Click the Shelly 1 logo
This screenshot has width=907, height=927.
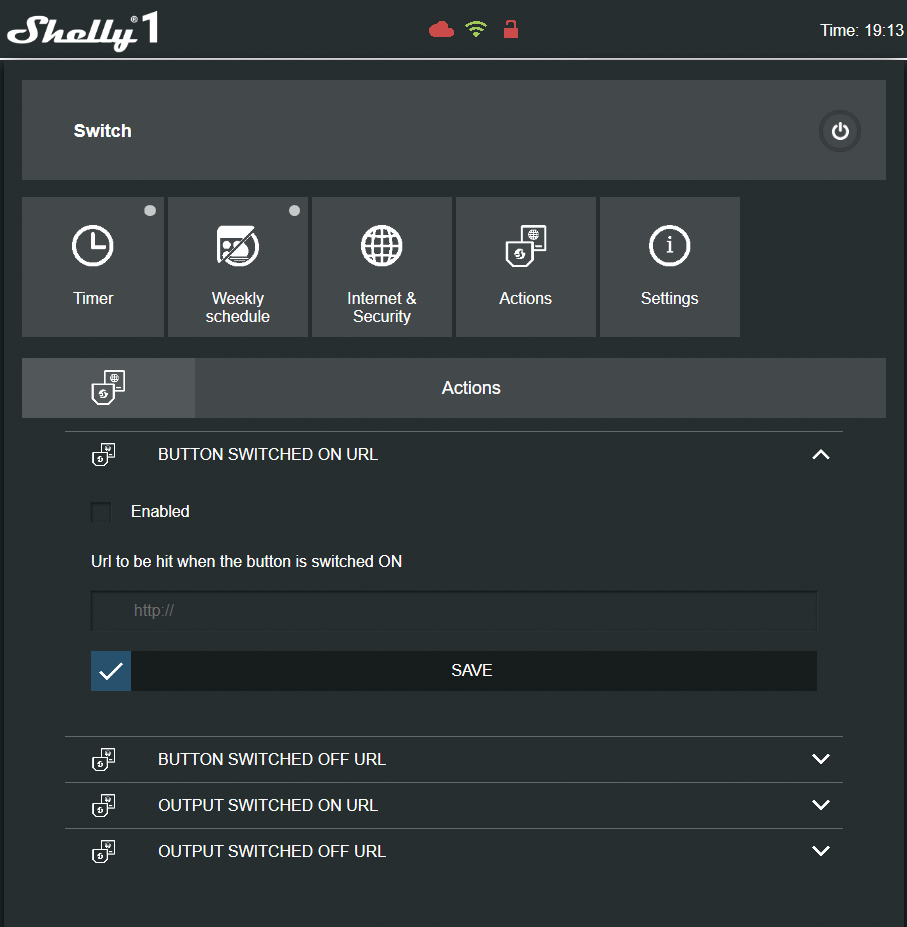point(83,31)
